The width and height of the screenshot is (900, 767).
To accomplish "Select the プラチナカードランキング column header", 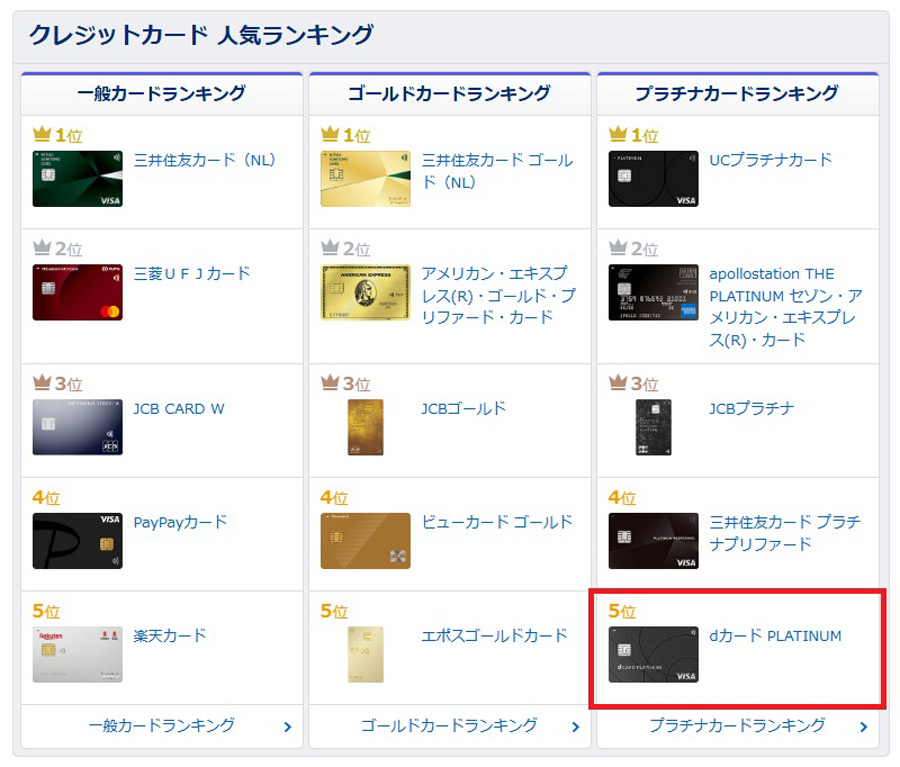I will coord(738,94).
